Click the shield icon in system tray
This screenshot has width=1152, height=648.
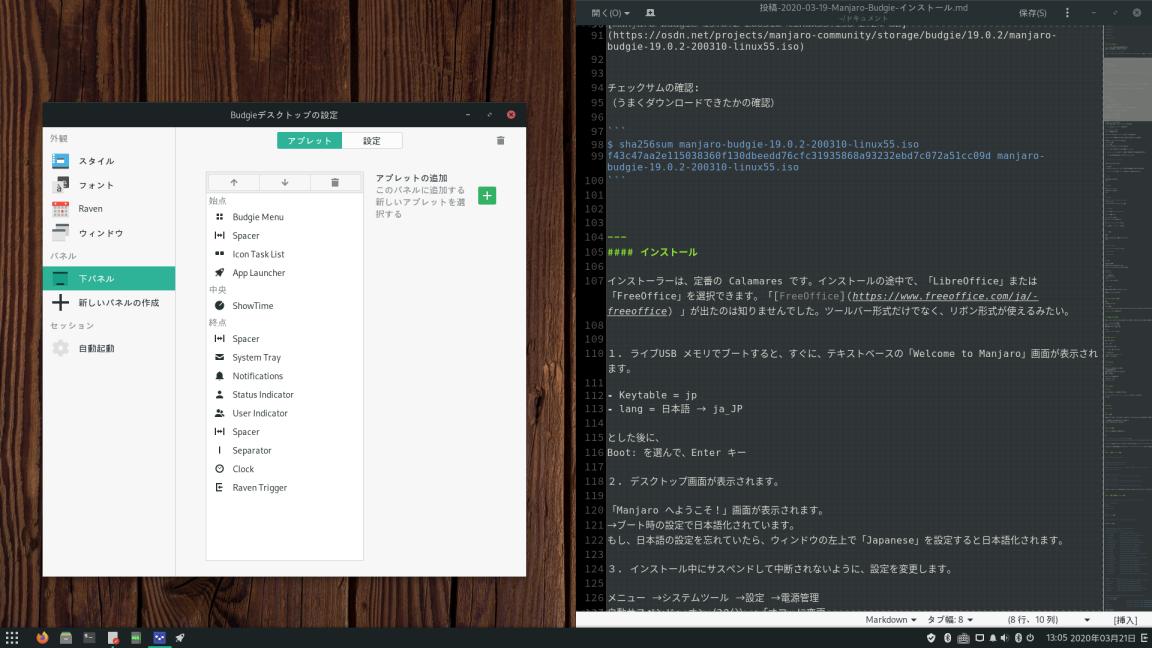931,638
